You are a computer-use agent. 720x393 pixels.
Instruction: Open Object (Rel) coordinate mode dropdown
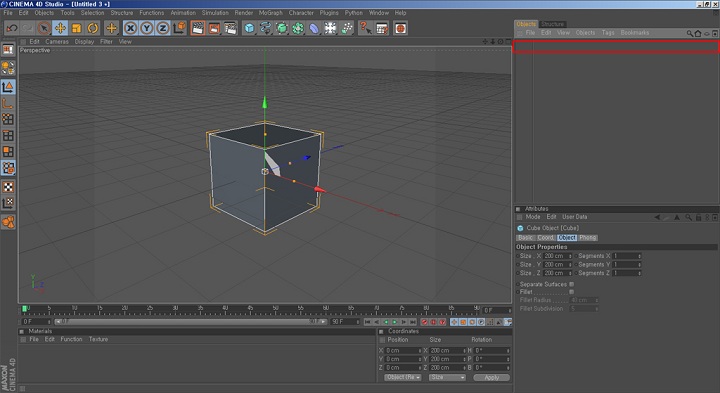(403, 377)
